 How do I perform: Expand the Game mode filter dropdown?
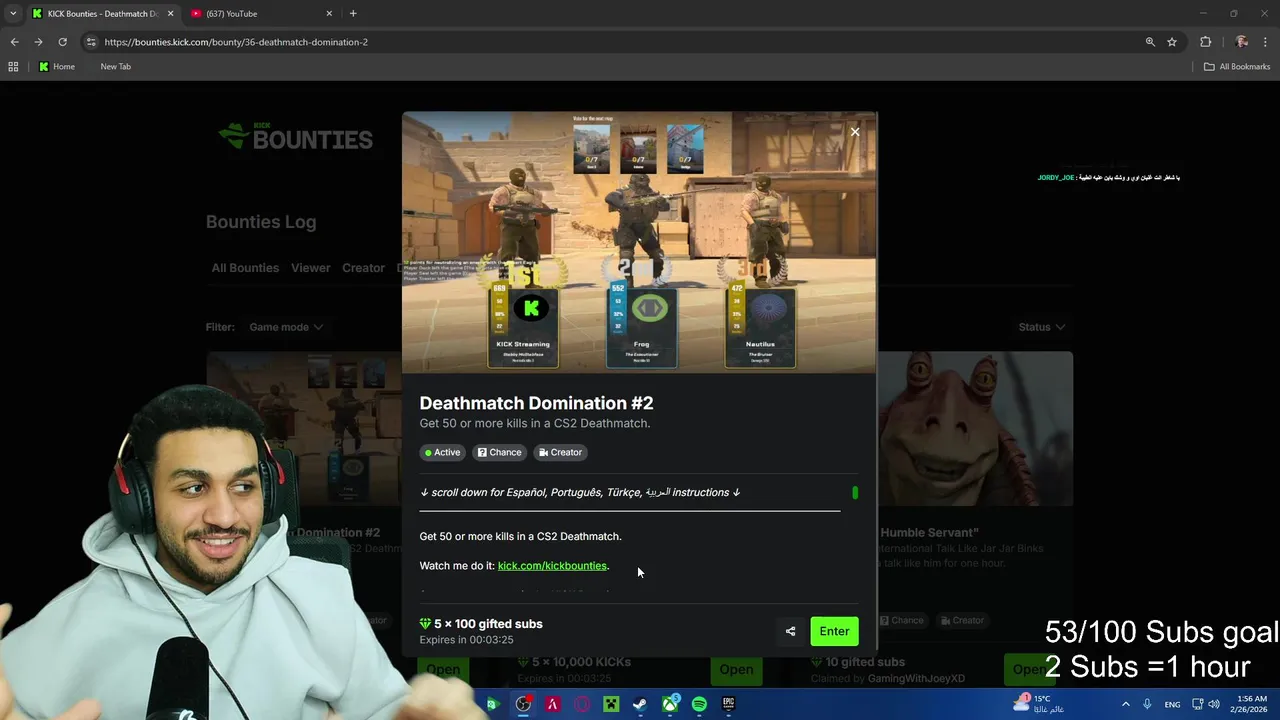pyautogui.click(x=286, y=327)
